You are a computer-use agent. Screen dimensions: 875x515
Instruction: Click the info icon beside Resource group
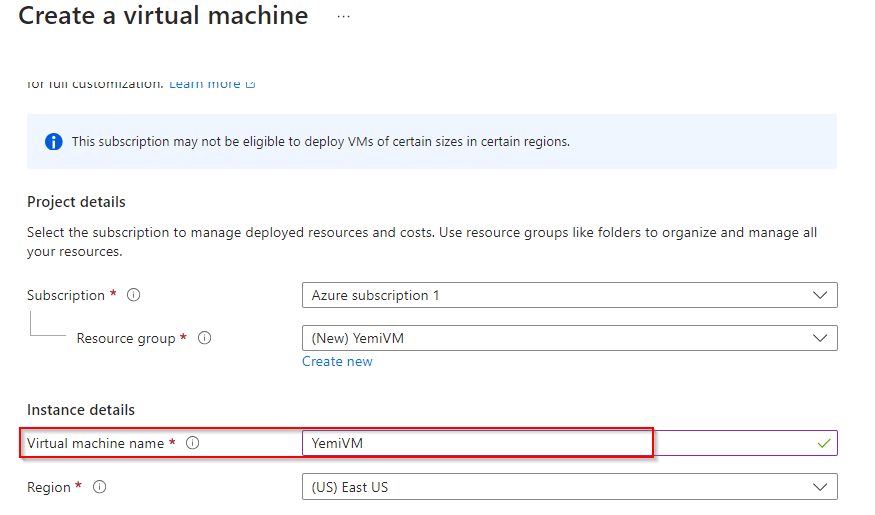click(204, 338)
